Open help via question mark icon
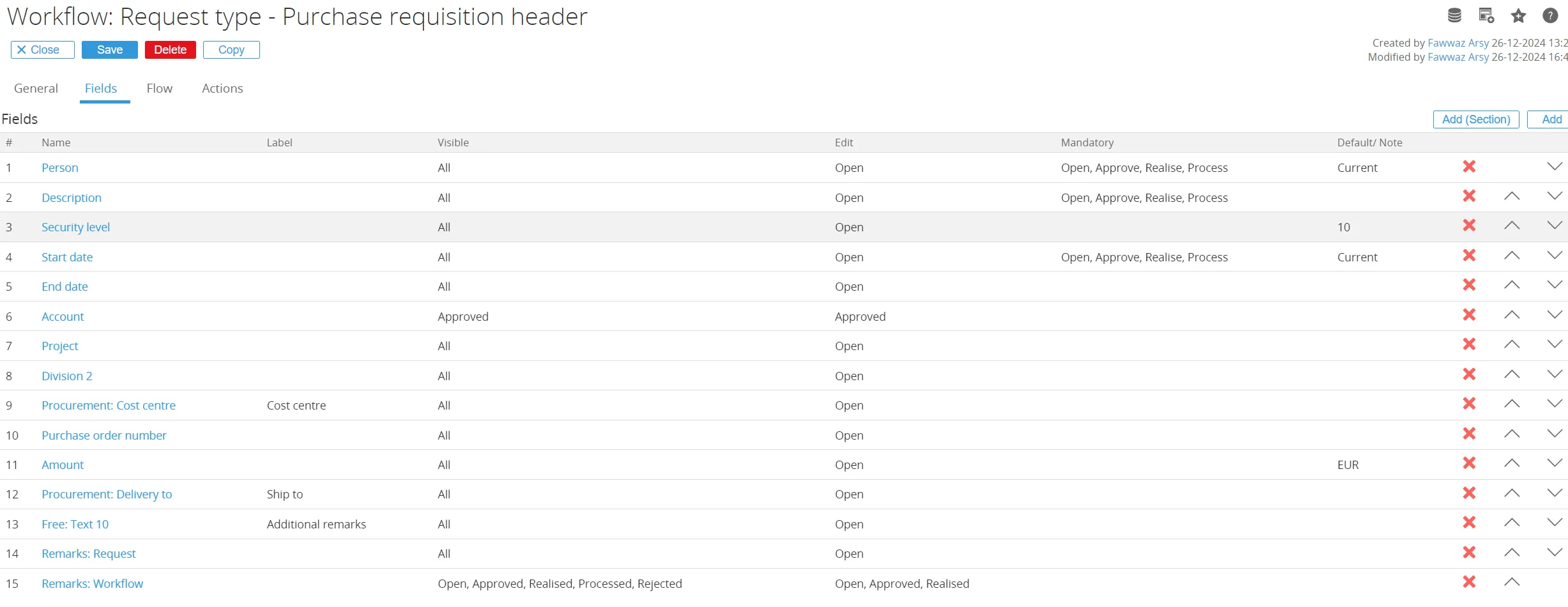1568x607 pixels. 1550,16
